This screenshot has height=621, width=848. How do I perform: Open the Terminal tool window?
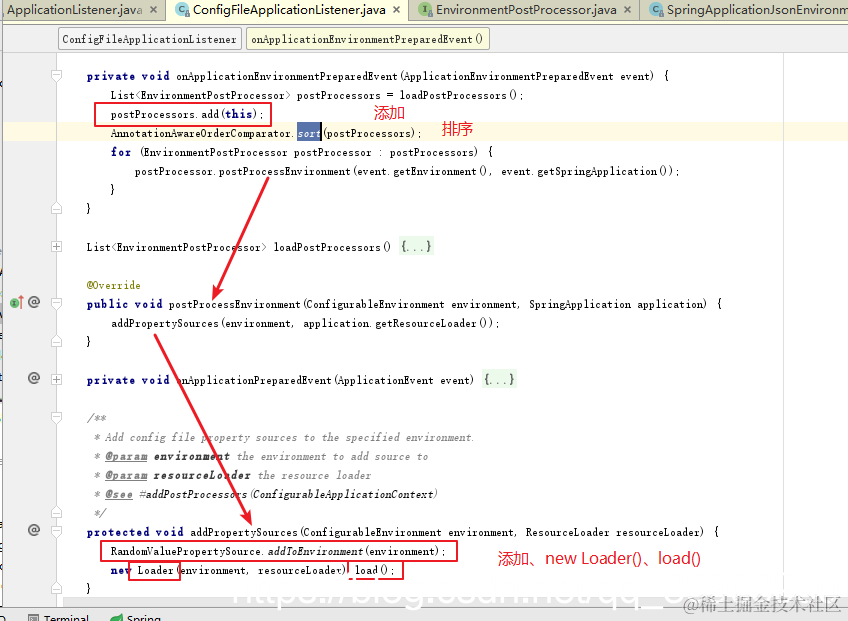58,617
